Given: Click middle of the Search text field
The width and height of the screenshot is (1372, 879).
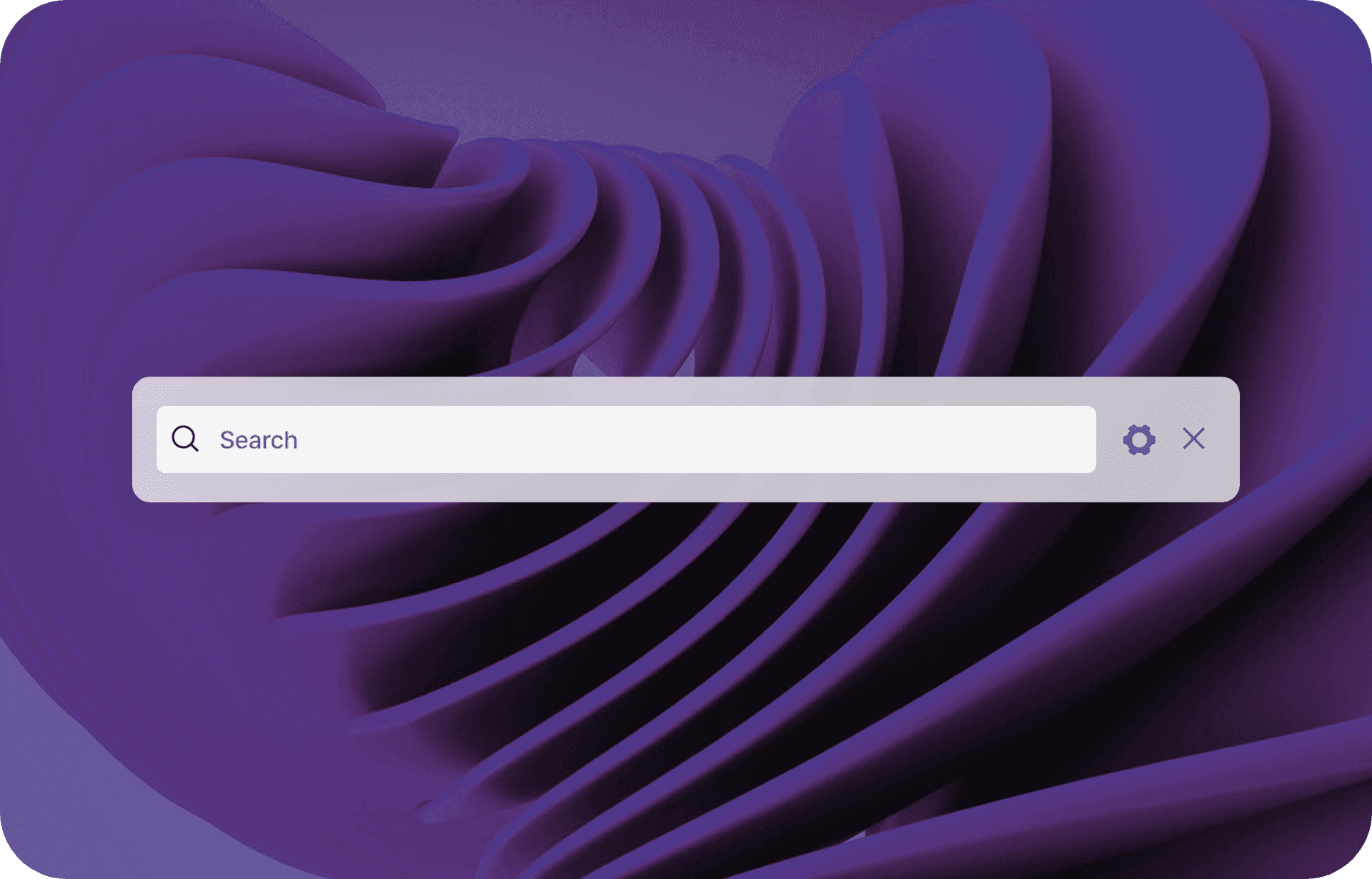Looking at the screenshot, I should tap(626, 439).
